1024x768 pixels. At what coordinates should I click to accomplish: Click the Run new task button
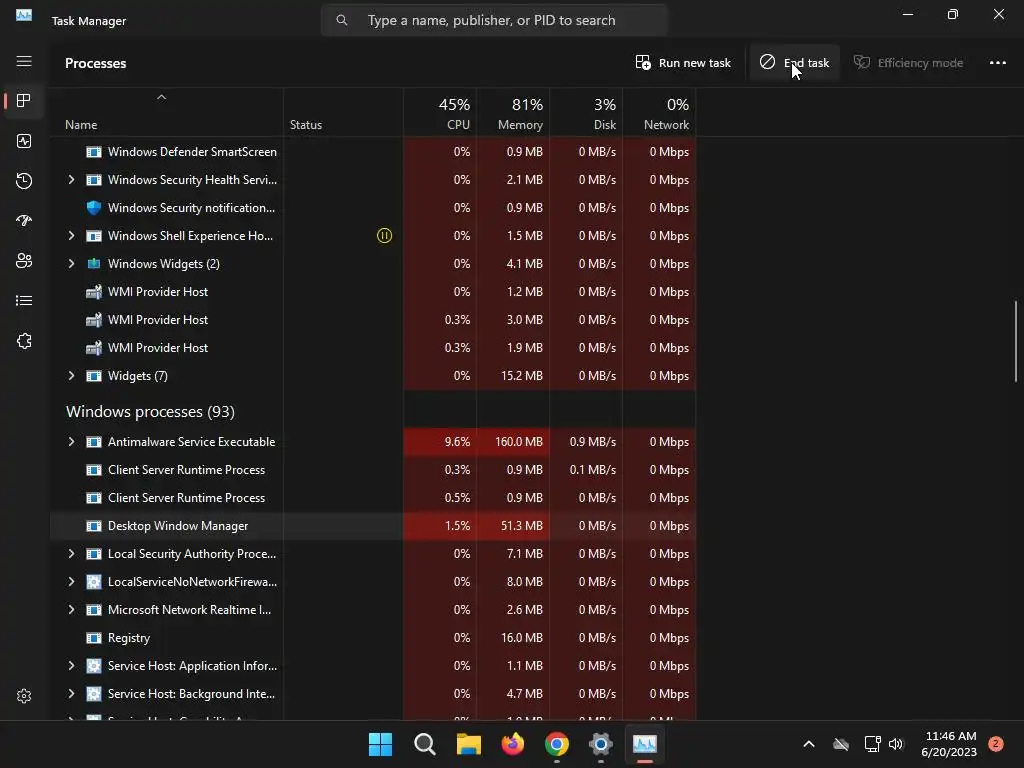tap(683, 63)
